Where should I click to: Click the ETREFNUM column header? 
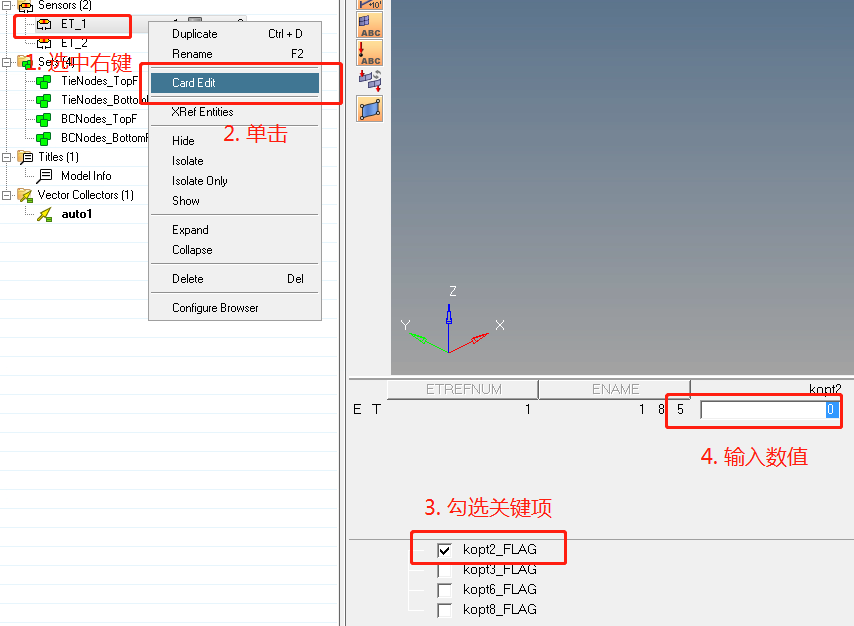[463, 390]
